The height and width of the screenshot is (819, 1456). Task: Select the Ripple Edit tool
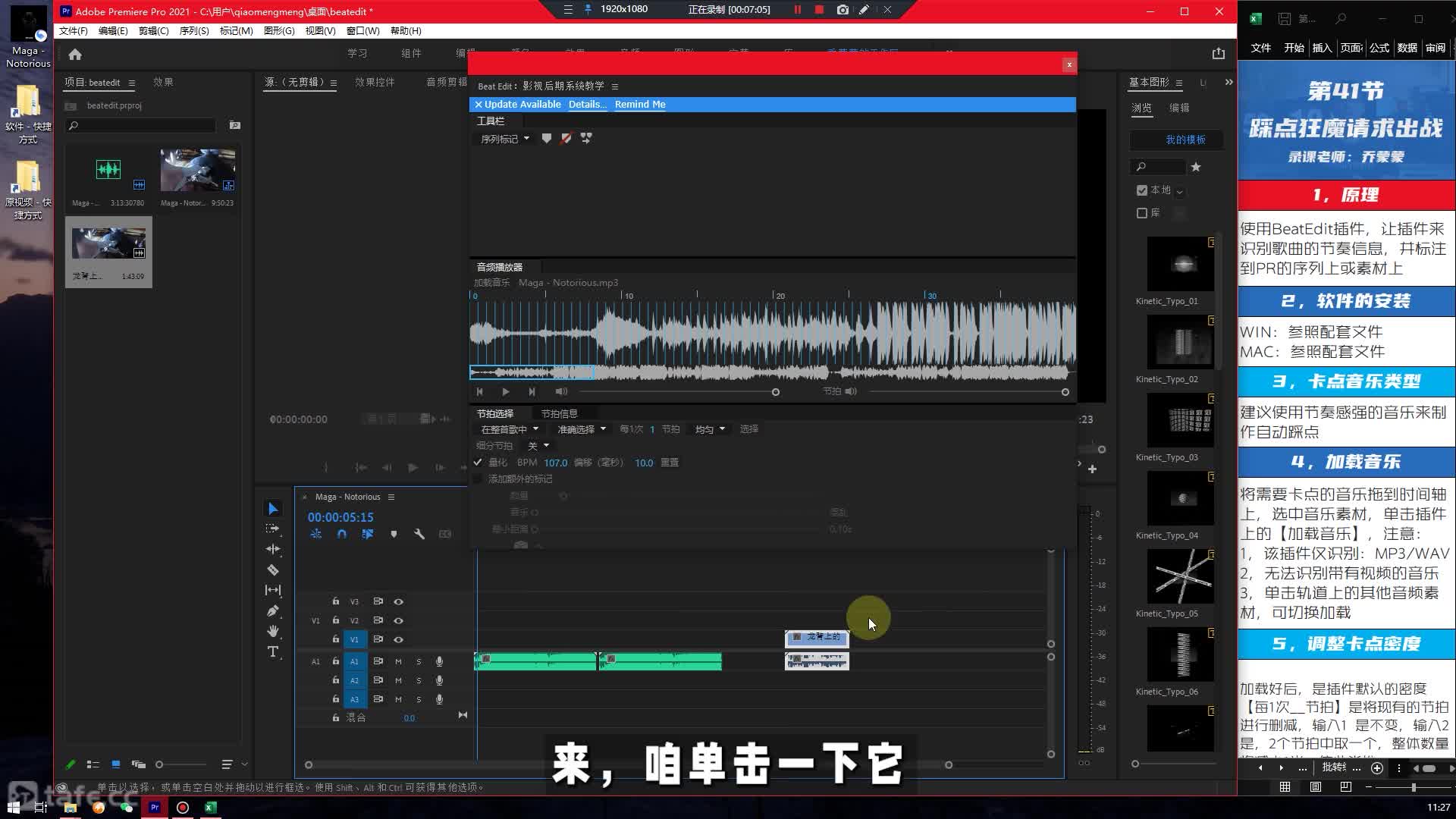[x=273, y=549]
